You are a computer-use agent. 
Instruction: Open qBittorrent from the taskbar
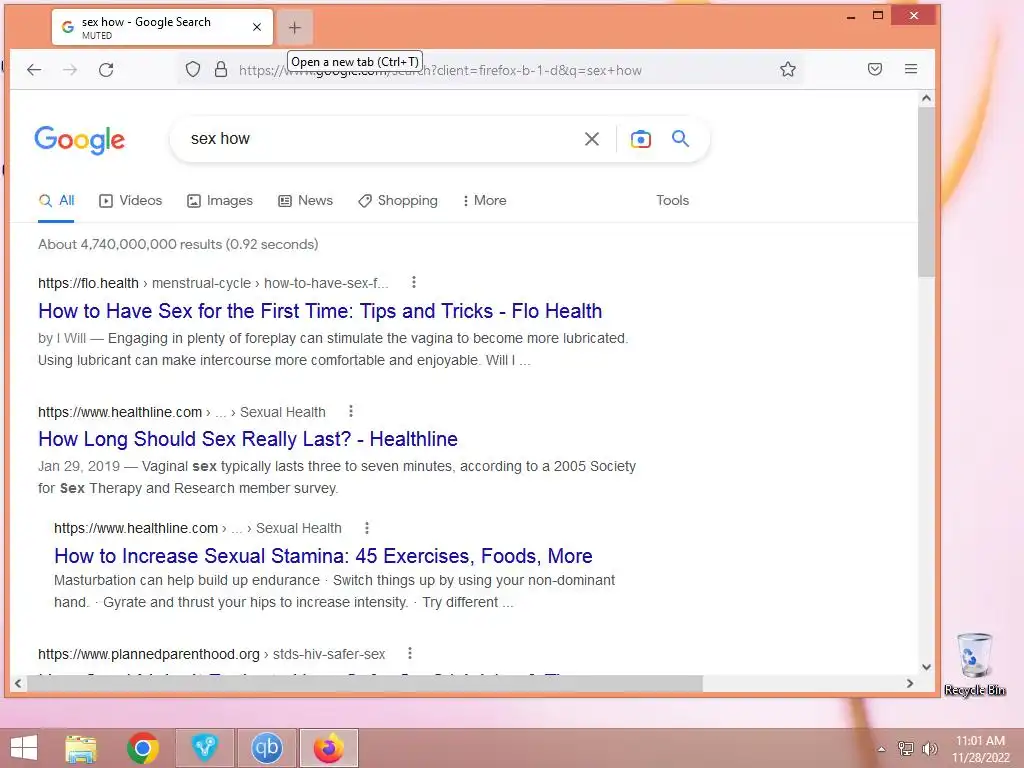tap(266, 748)
